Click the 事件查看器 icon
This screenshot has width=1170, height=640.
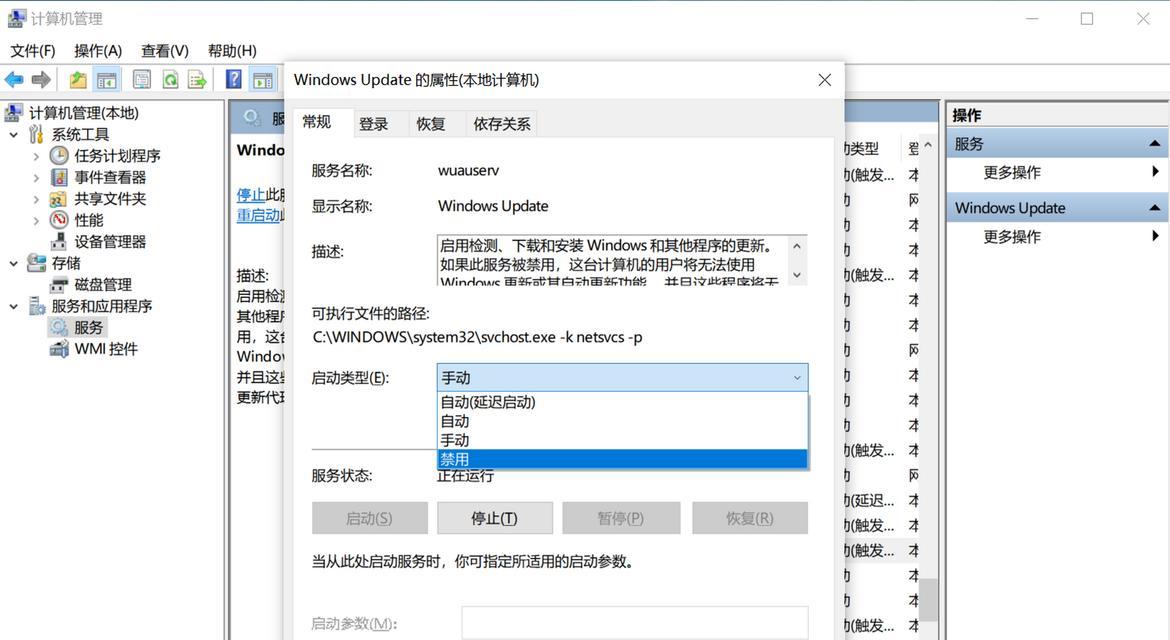(x=59, y=177)
